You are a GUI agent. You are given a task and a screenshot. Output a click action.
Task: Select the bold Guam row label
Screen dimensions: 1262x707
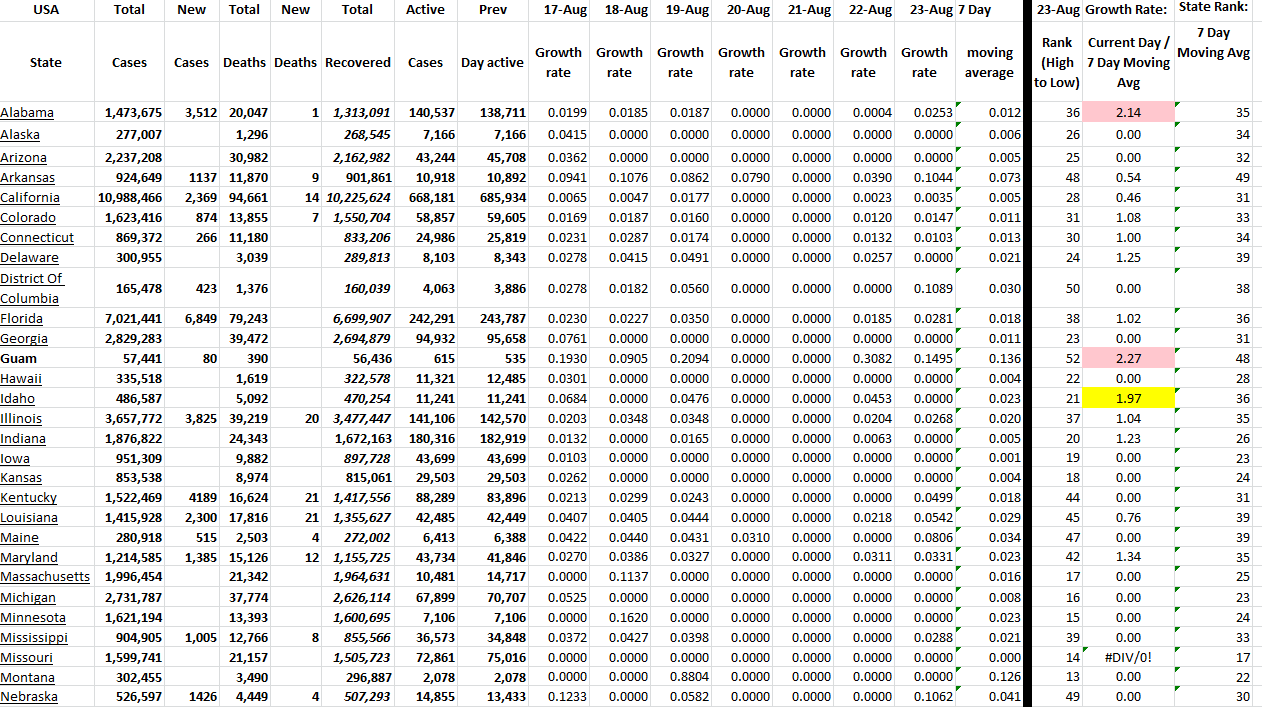19,359
